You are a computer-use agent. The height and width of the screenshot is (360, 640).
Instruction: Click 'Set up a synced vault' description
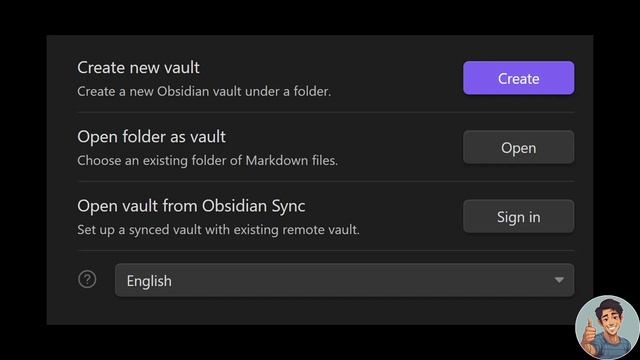tap(218, 229)
